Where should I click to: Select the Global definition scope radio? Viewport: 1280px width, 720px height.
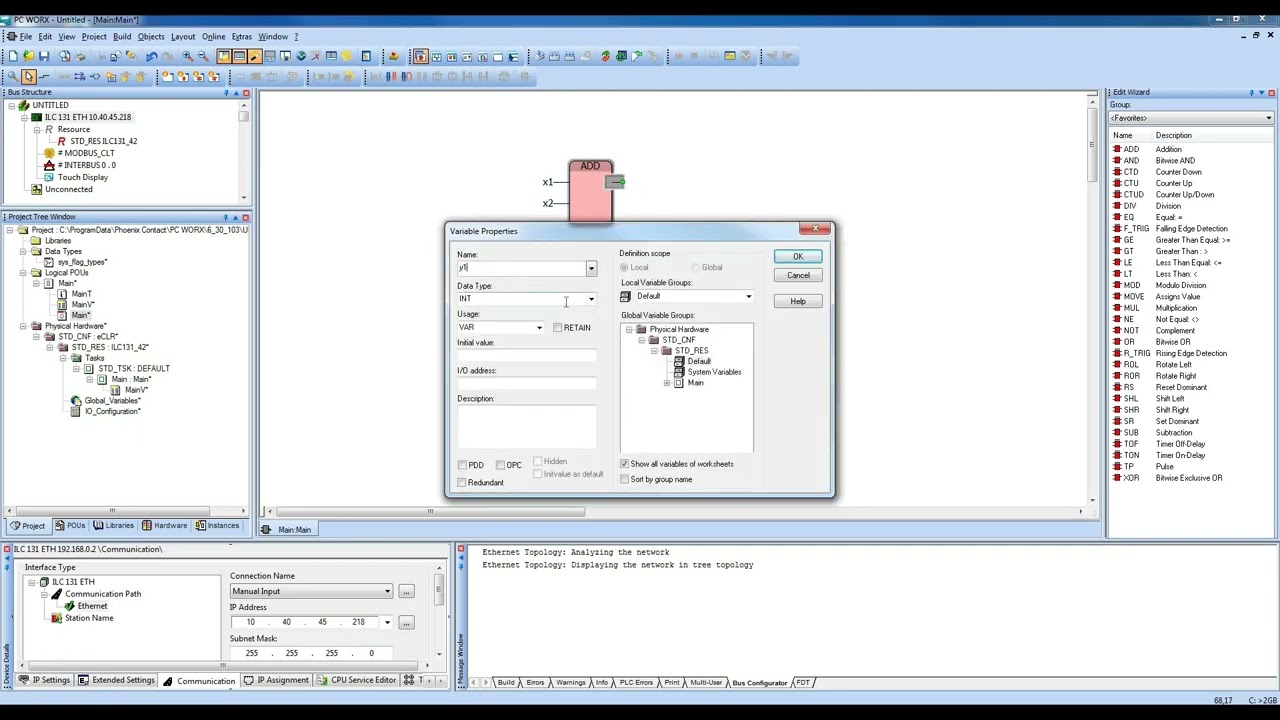point(696,267)
